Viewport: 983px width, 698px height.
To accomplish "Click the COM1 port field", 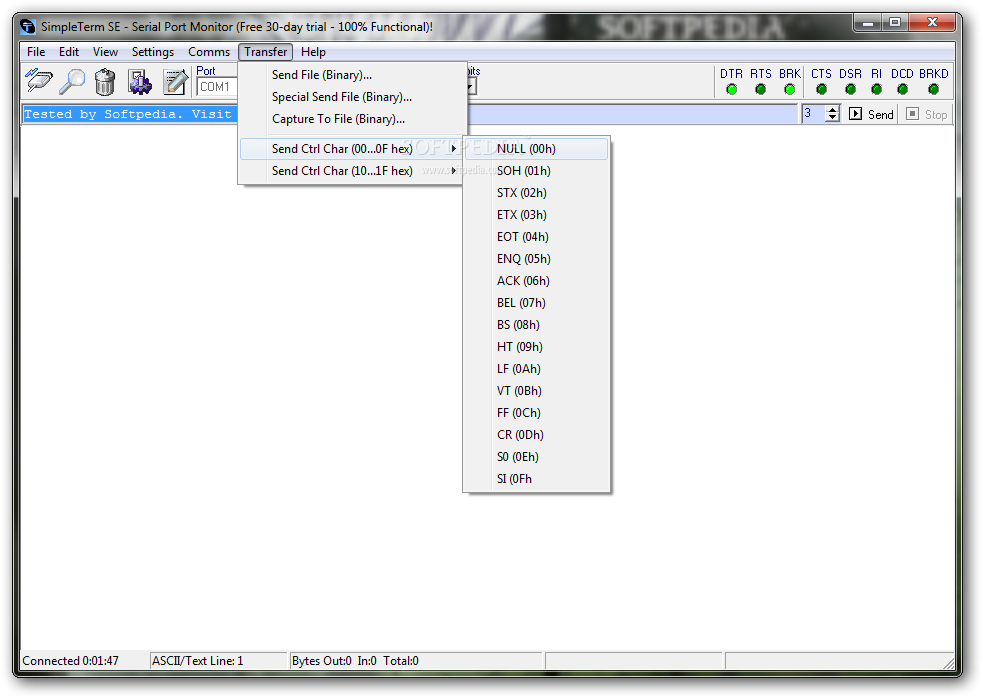I will click(x=216, y=87).
